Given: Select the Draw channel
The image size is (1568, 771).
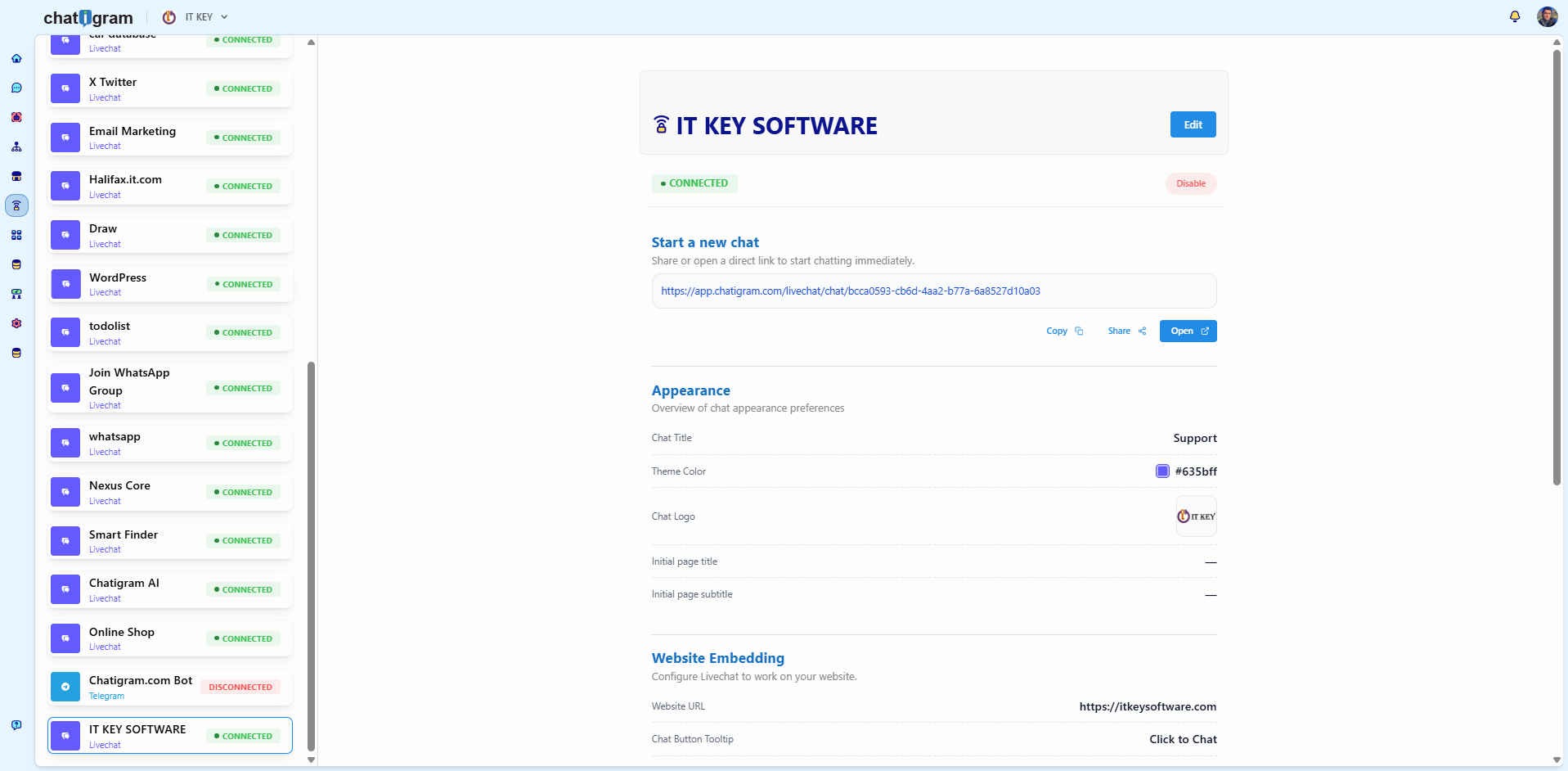Looking at the screenshot, I should [x=170, y=236].
